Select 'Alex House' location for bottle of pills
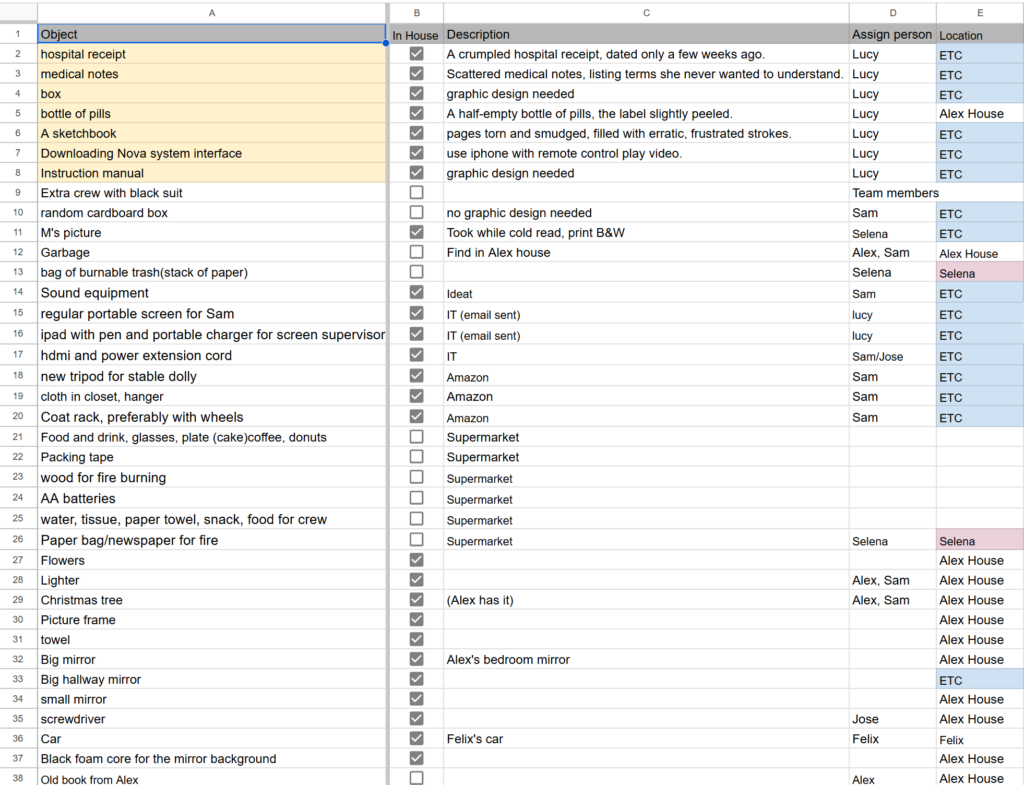 [x=980, y=114]
